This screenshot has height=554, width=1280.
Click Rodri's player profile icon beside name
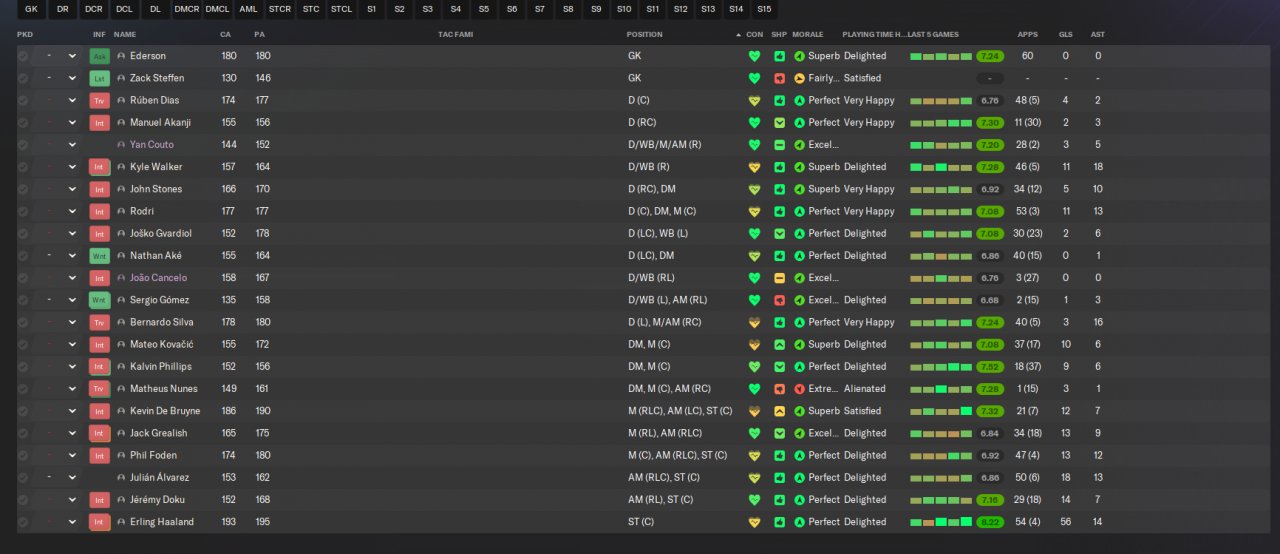coord(121,211)
